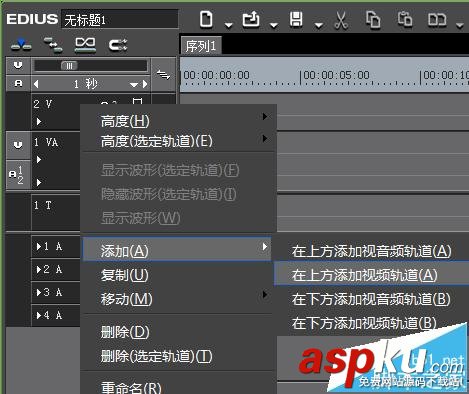Screen dimensions: 469x394
Task: Click the project name field 无标题1
Action: [120, 20]
